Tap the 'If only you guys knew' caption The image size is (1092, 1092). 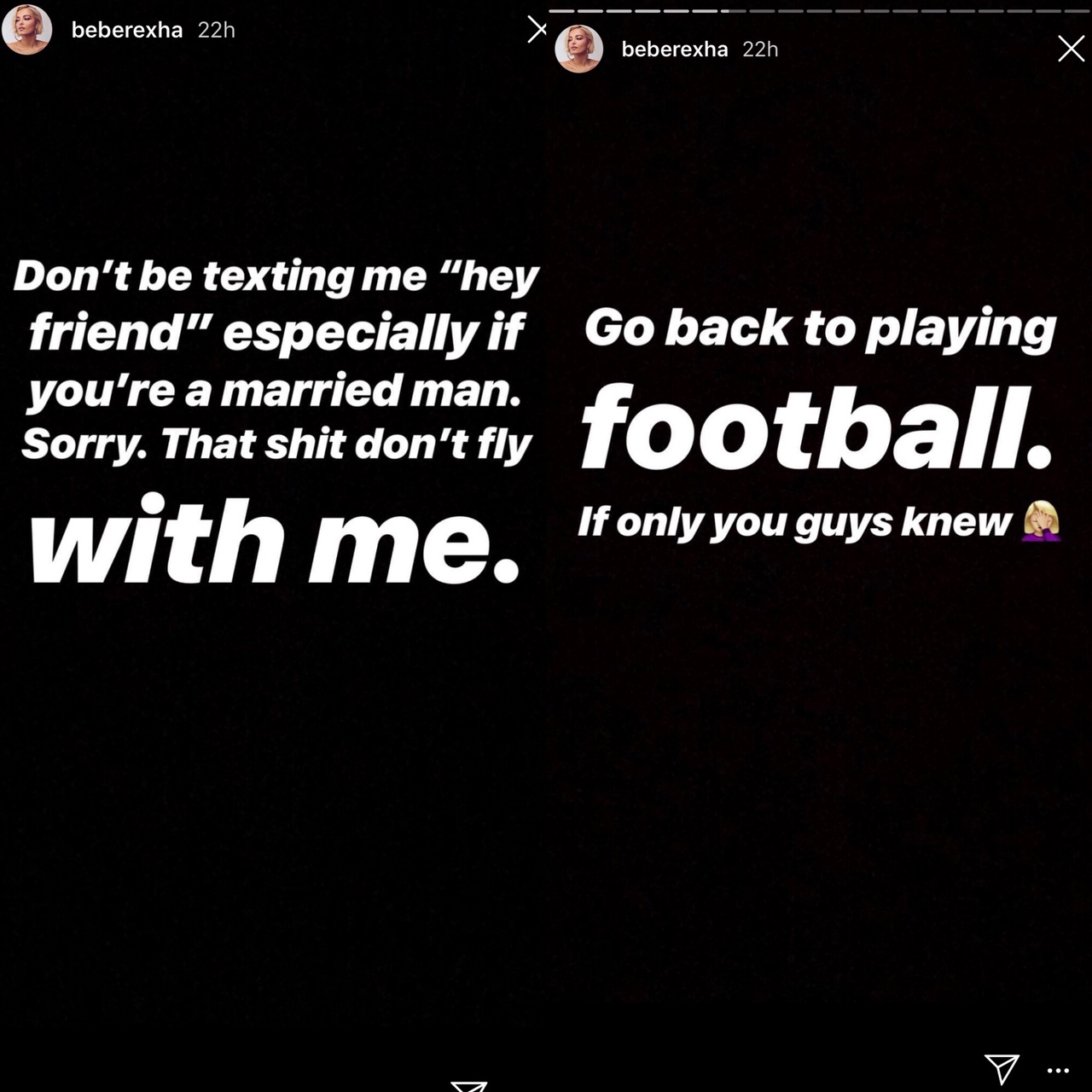(x=794, y=522)
